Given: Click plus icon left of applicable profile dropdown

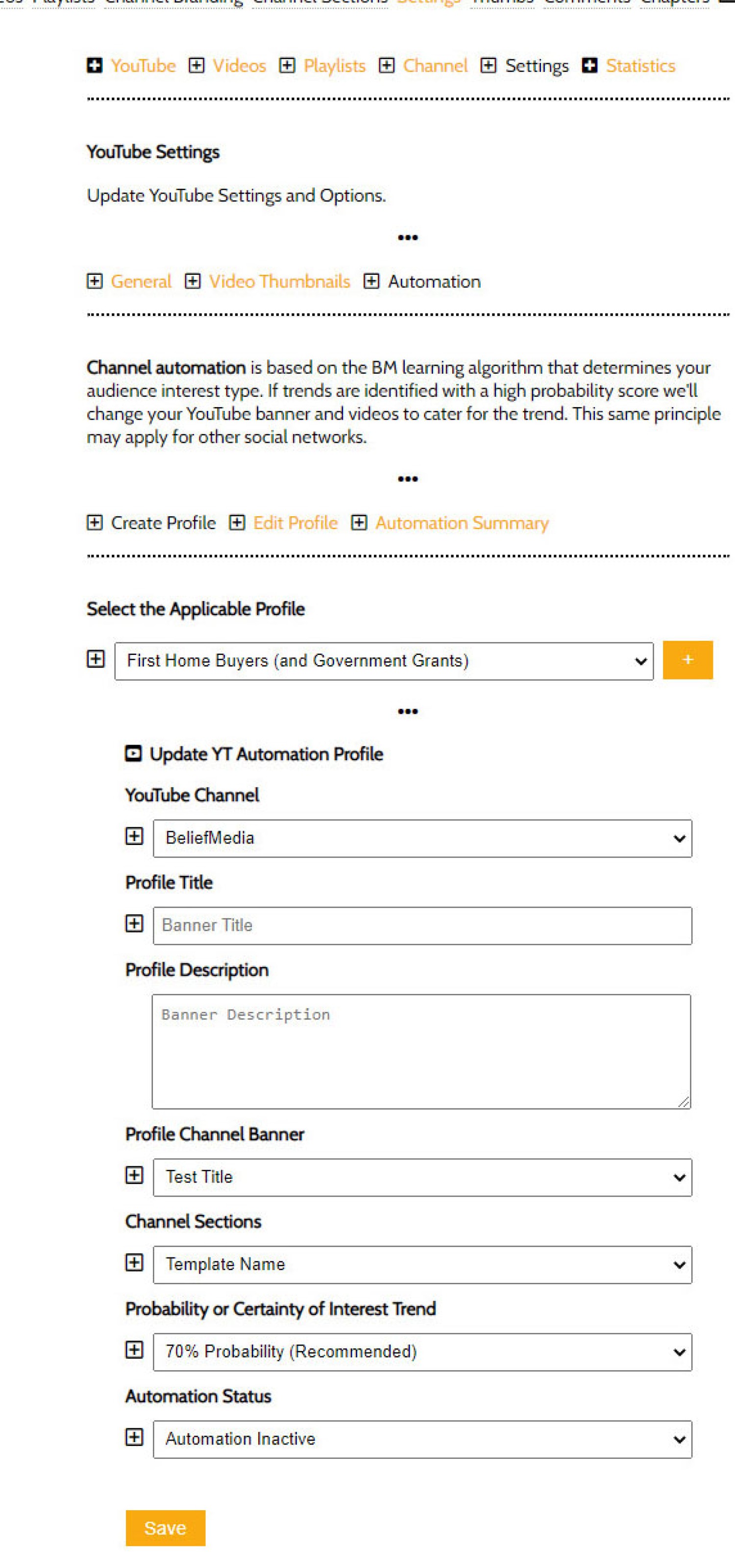Looking at the screenshot, I should [x=96, y=659].
